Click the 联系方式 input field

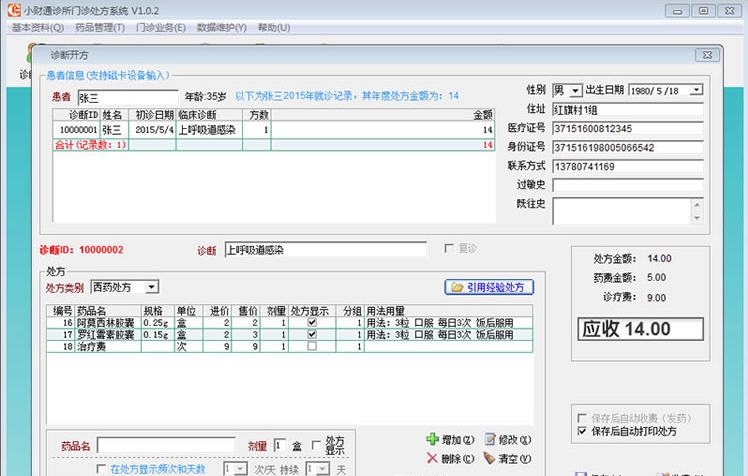pos(628,166)
